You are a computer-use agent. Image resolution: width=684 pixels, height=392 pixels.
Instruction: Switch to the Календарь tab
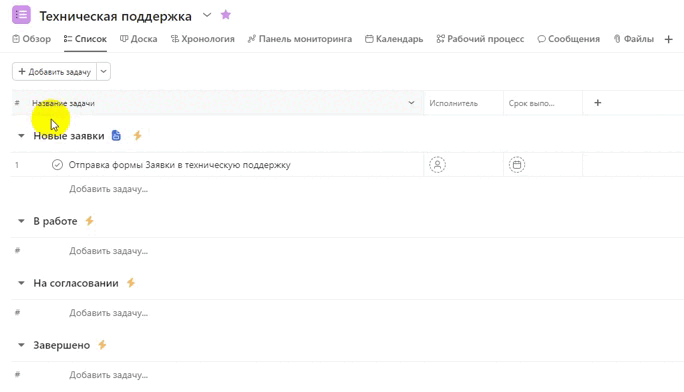point(394,39)
